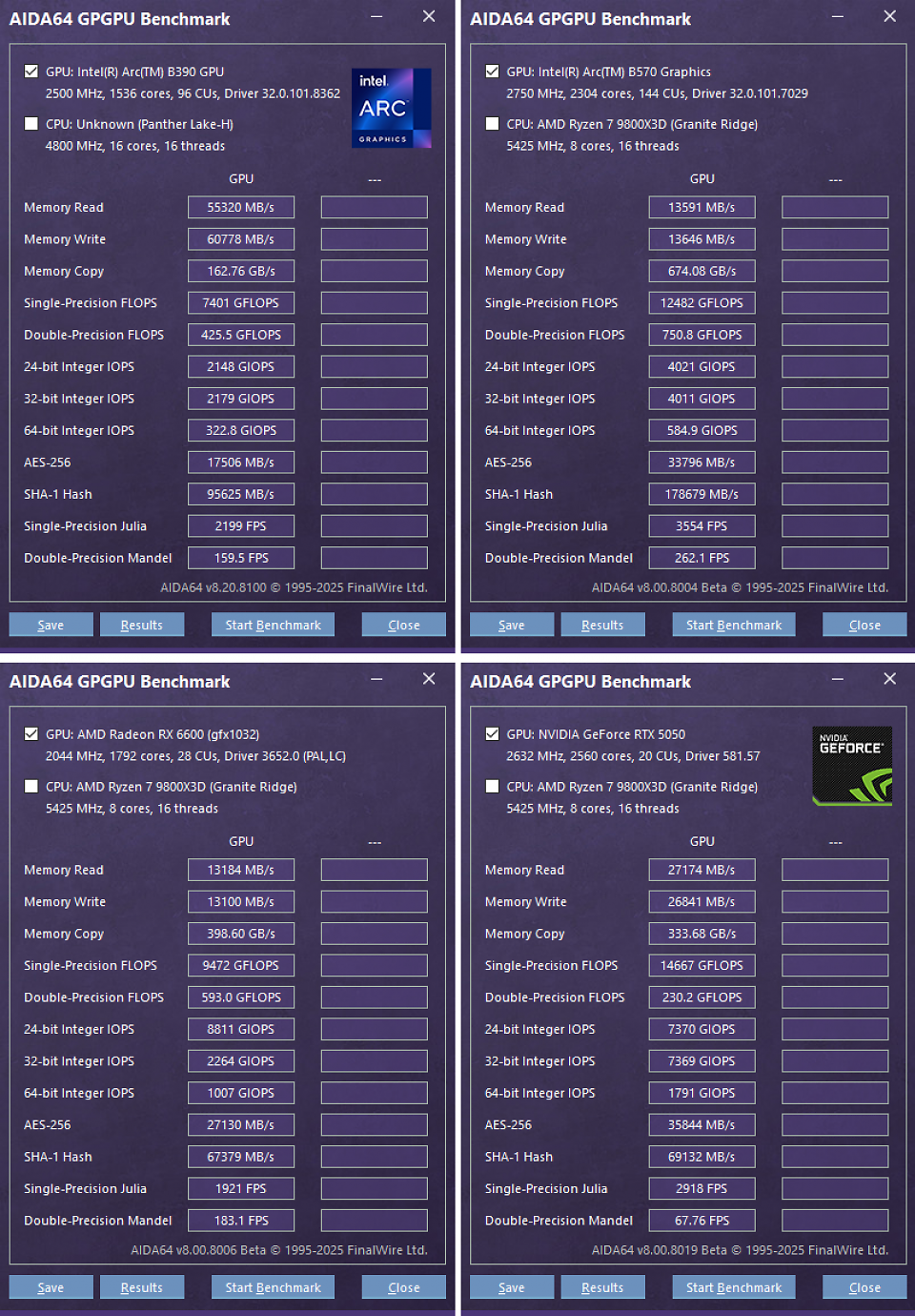Click the 183.1 FPS Mandel value

pos(241,1221)
